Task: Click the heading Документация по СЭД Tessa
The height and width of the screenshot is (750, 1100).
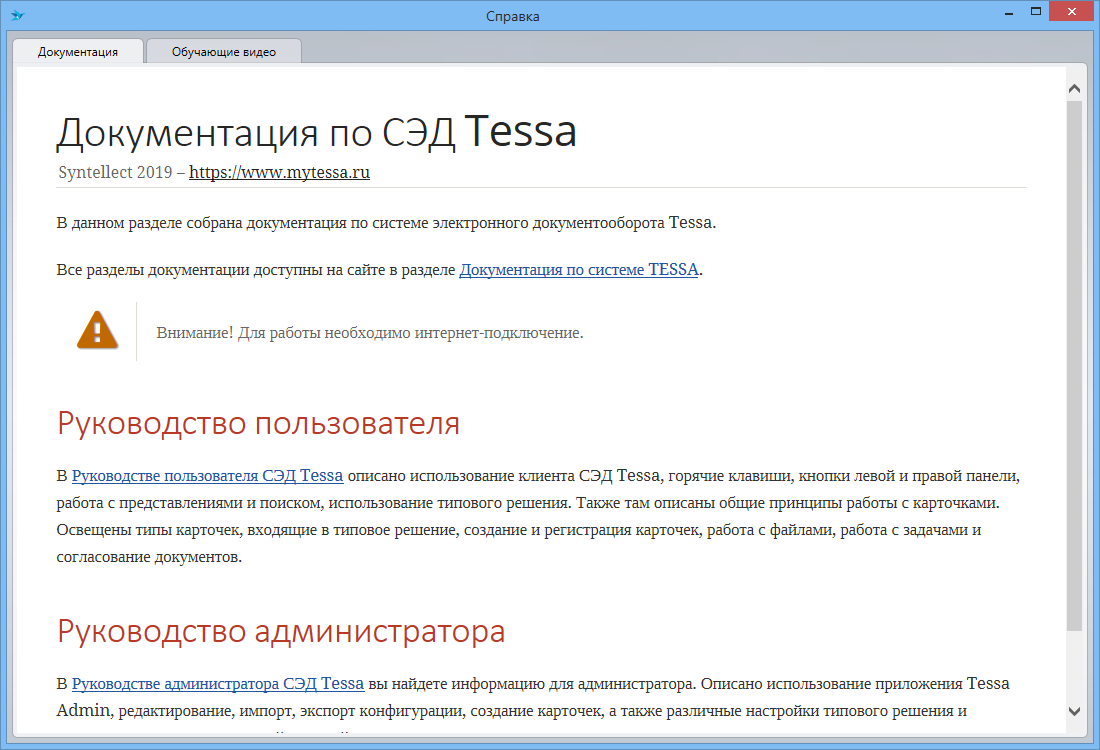Action: pos(316,132)
